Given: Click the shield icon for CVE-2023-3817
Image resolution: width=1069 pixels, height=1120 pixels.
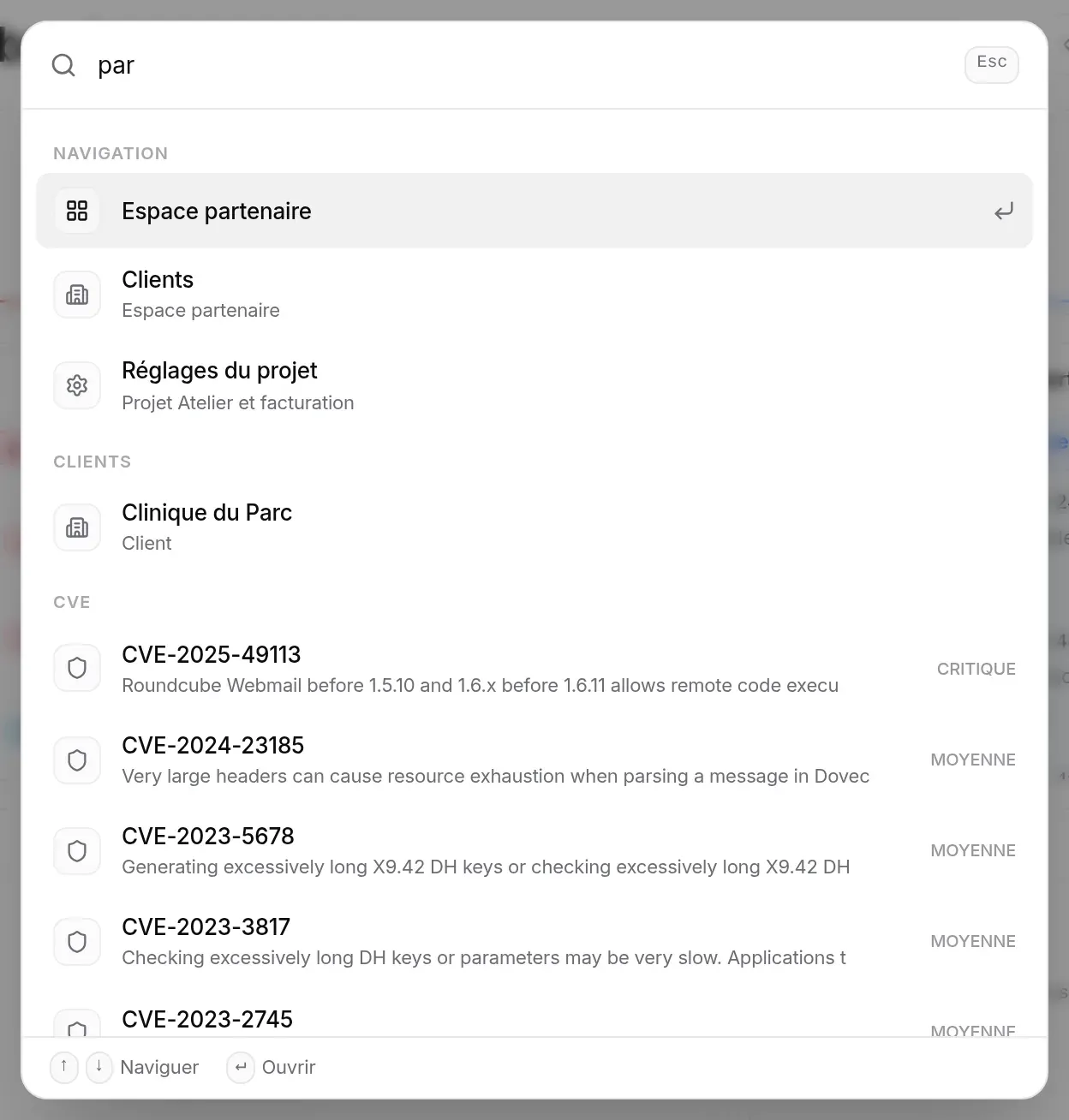Looking at the screenshot, I should click(77, 942).
